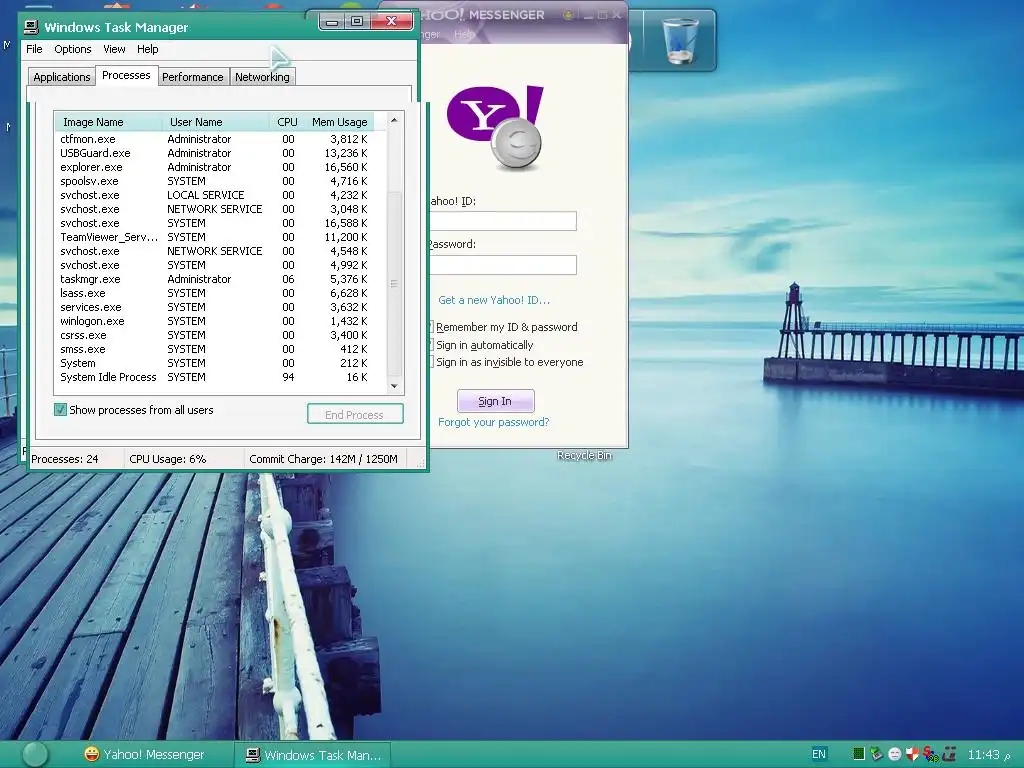Switch to the Performance tab

(193, 77)
